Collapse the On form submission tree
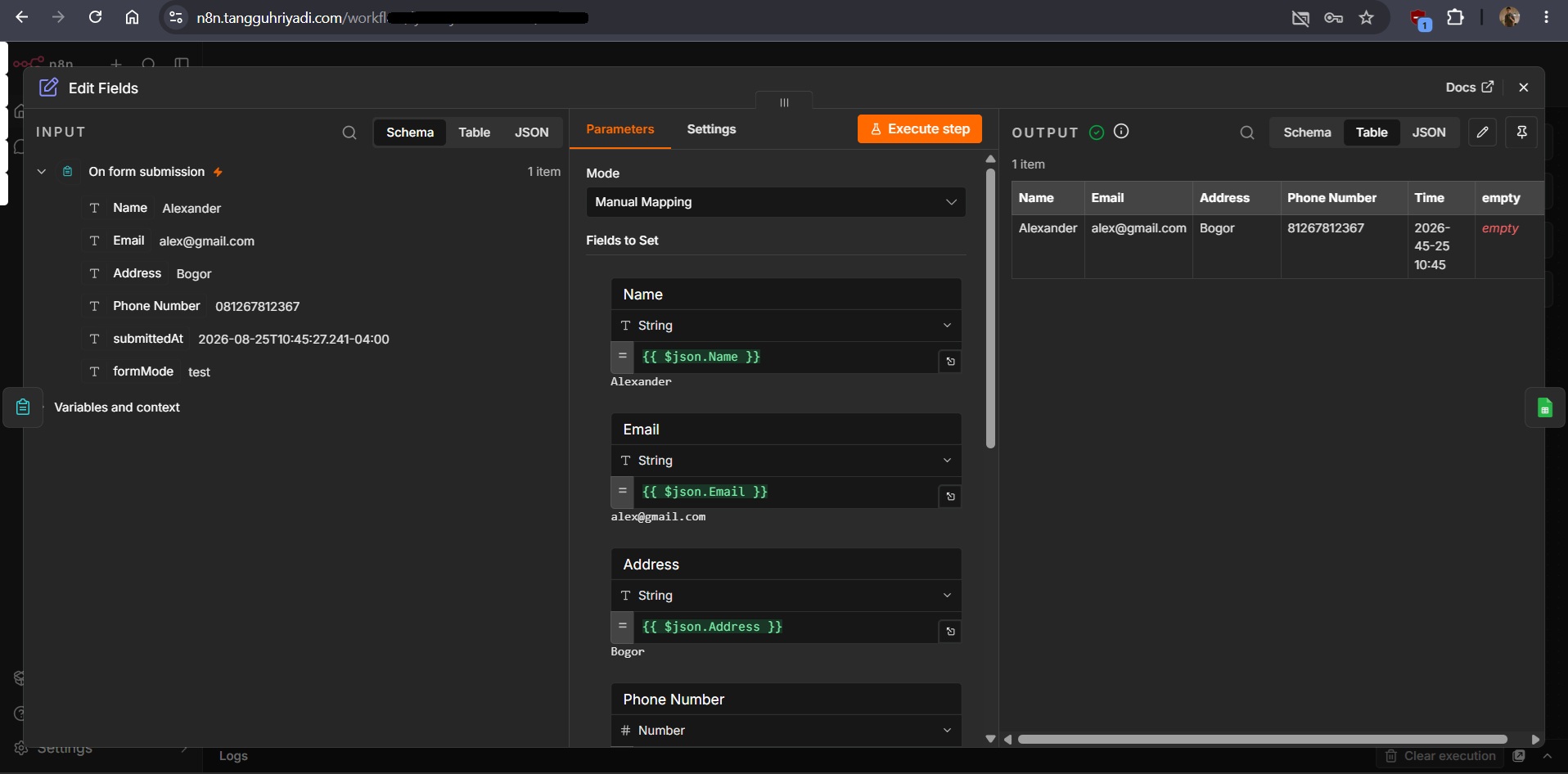The height and width of the screenshot is (774, 1568). (41, 172)
